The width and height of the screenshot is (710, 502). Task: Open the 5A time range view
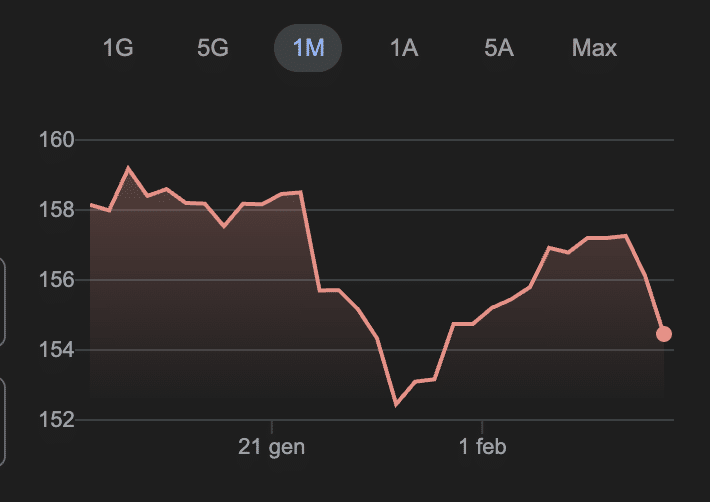[x=498, y=48]
